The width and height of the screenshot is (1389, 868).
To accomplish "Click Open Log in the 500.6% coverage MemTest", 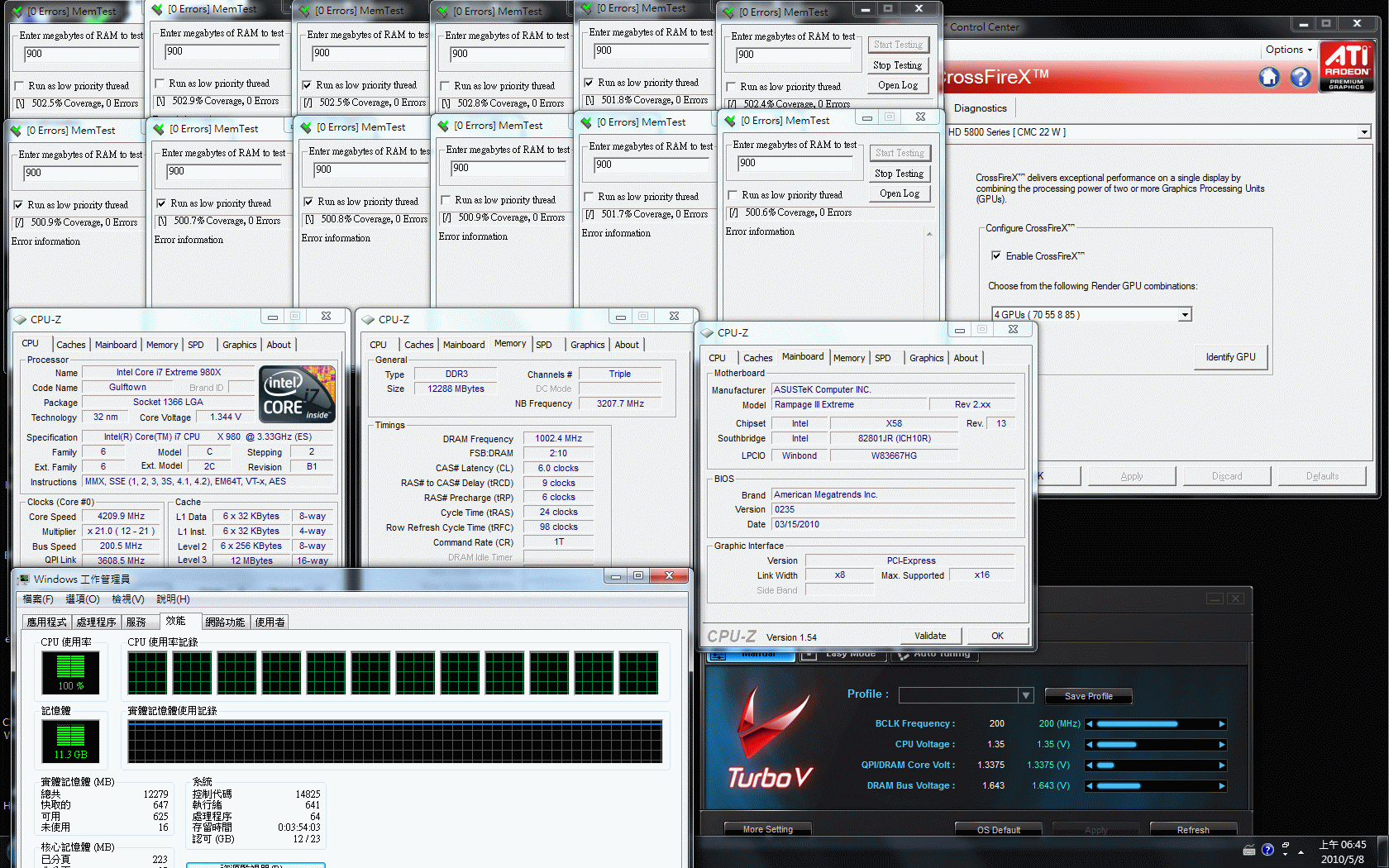I will (900, 193).
